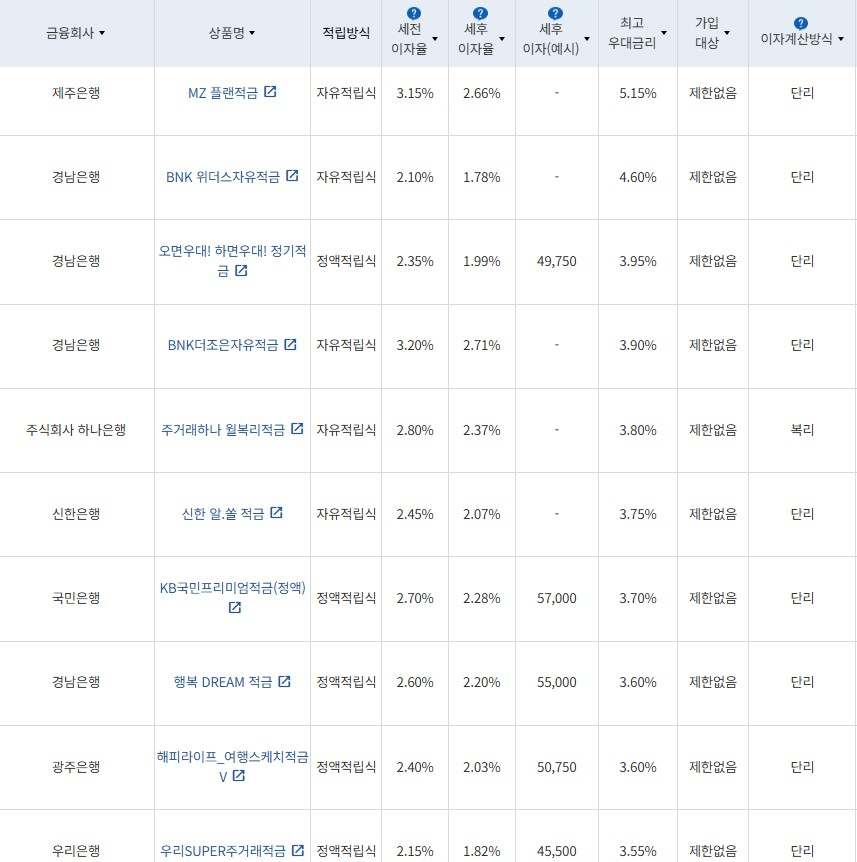This screenshot has height=862, width=857.
Task: Click the external link icon beside BNK 위더스자유적금
Action: click(x=291, y=176)
